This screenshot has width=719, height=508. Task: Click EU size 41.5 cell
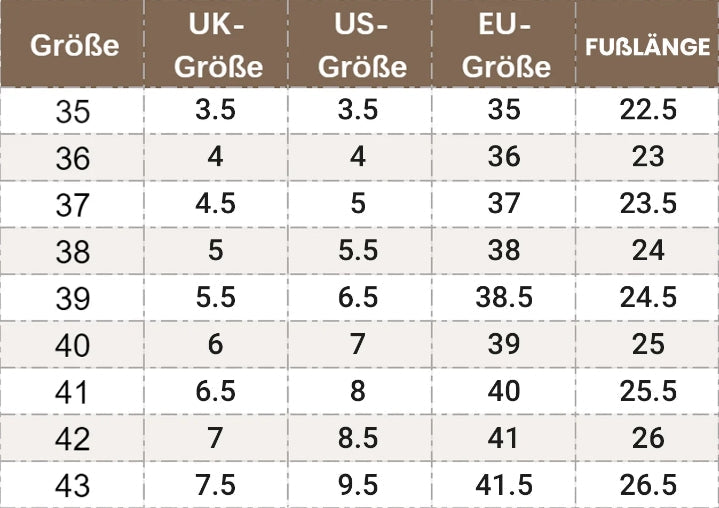point(504,484)
